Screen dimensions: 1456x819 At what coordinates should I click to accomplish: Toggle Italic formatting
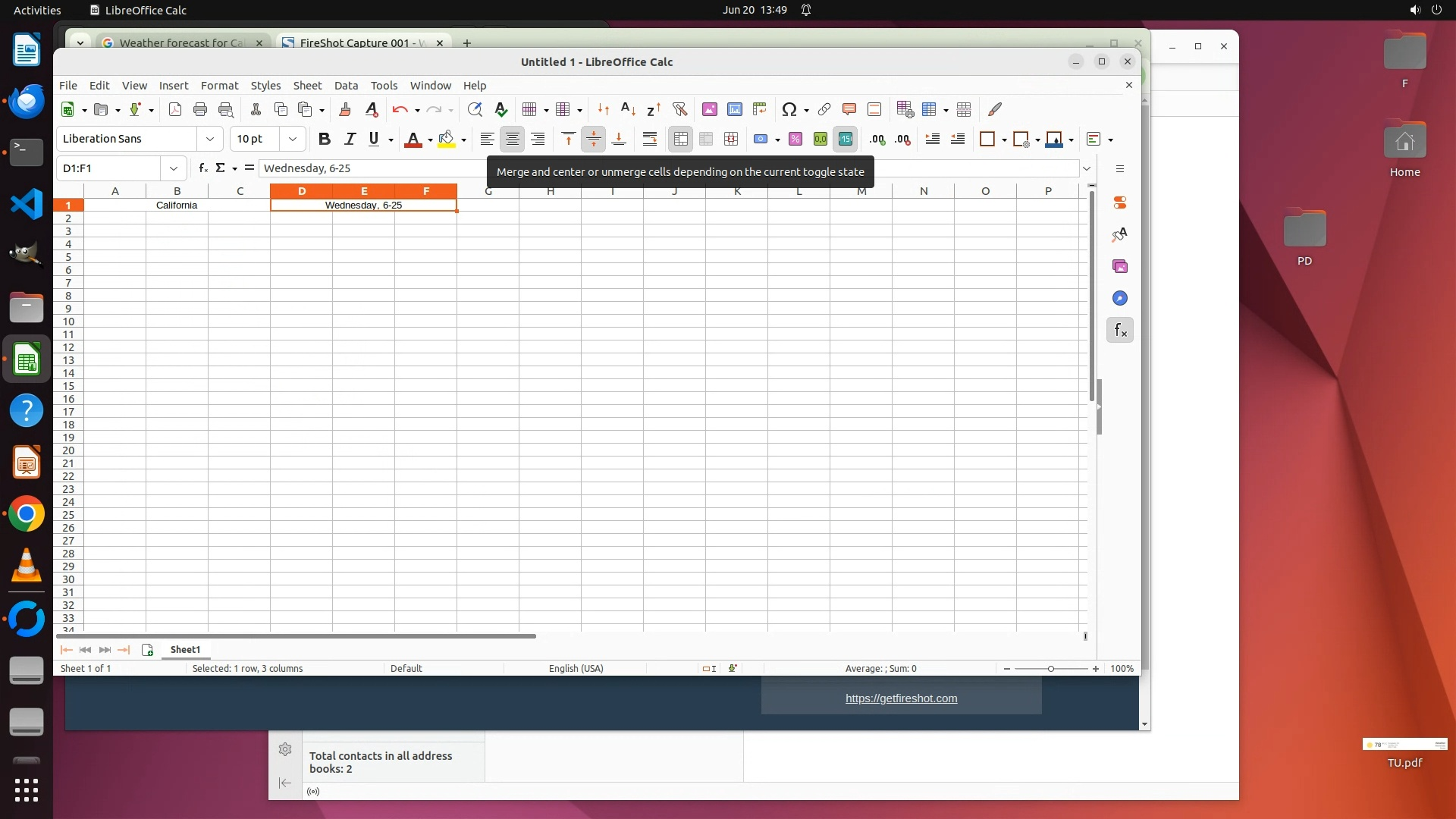(x=350, y=139)
